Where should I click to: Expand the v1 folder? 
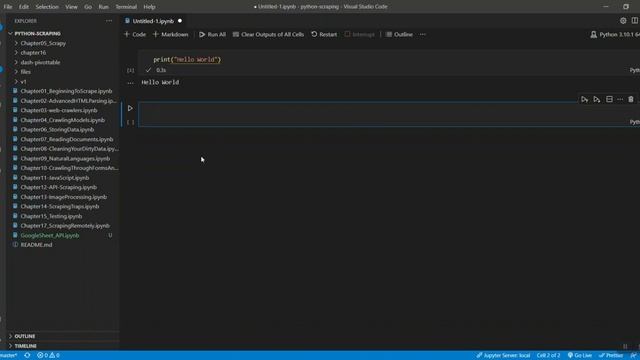23,82
